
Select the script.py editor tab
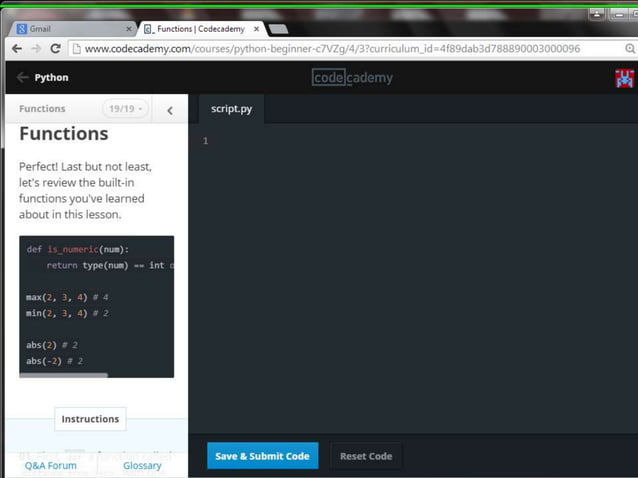click(x=232, y=109)
